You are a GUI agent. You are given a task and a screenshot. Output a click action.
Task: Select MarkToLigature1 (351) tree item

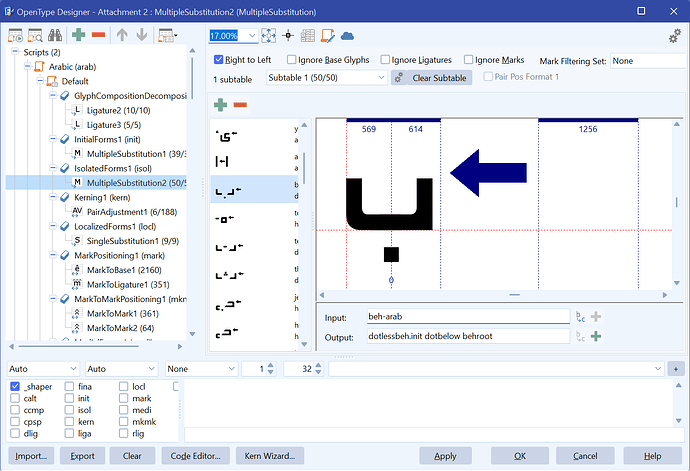pos(128,284)
